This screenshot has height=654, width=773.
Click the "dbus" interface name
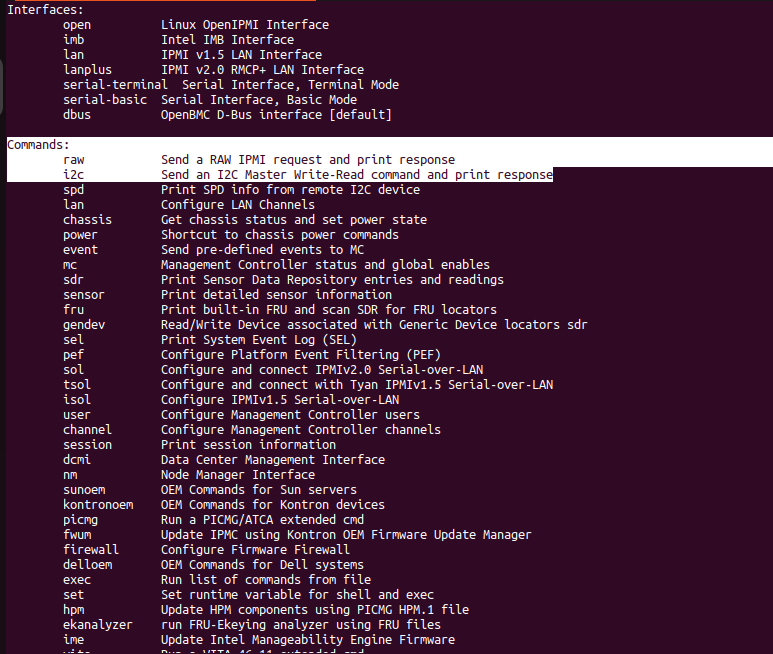pos(76,115)
